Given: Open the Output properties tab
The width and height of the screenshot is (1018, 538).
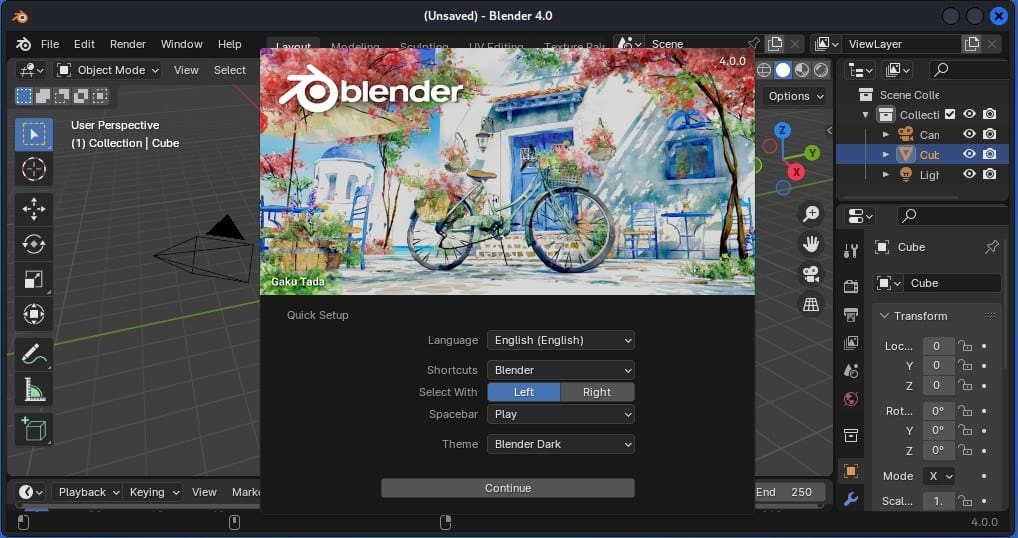Looking at the screenshot, I should [x=851, y=314].
